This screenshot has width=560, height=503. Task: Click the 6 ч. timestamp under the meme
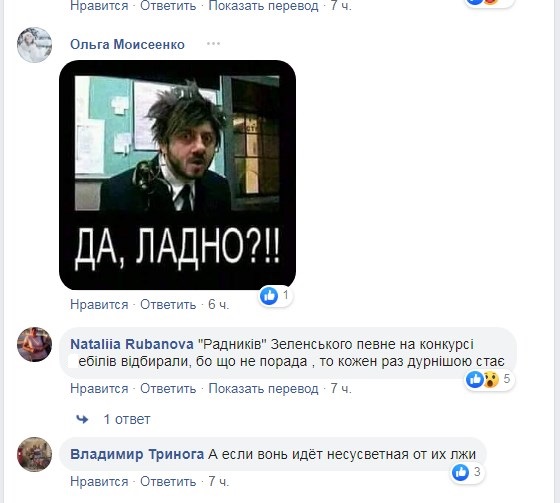pos(219,305)
